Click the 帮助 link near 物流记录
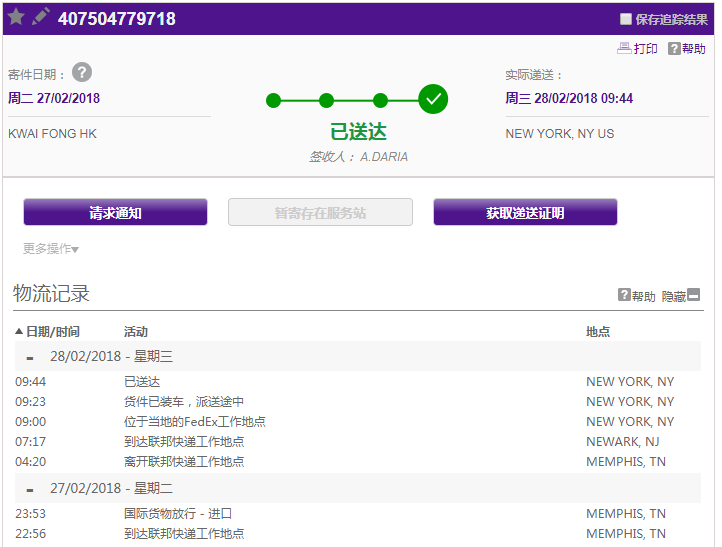Viewport: 722px width, 547px height. click(x=643, y=296)
